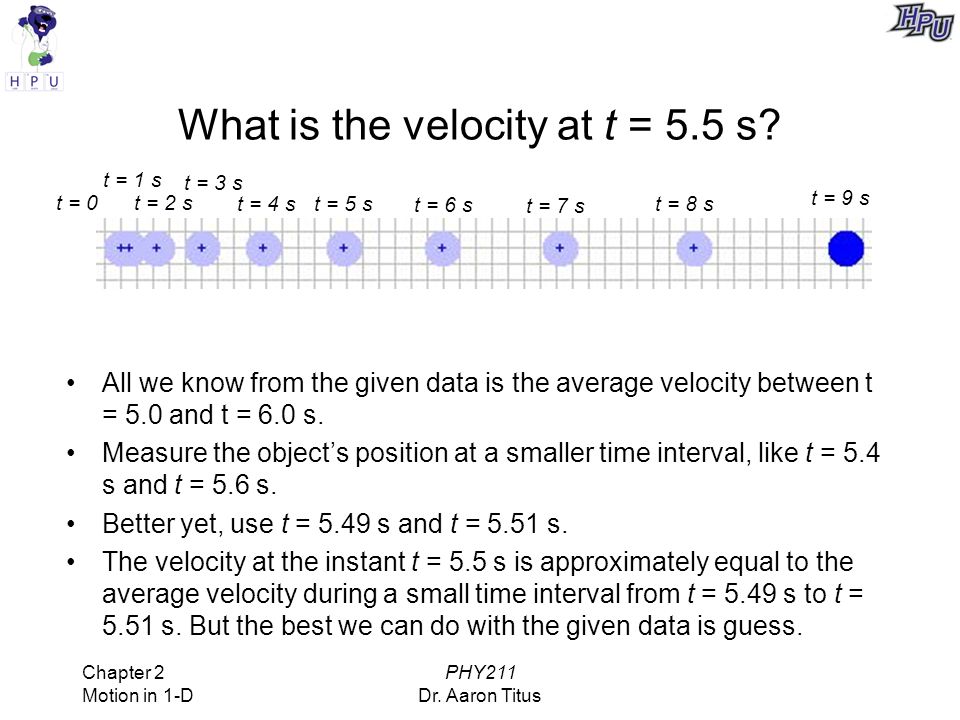
Task: Click the ball marker under t = 8 s
Action: pos(694,249)
